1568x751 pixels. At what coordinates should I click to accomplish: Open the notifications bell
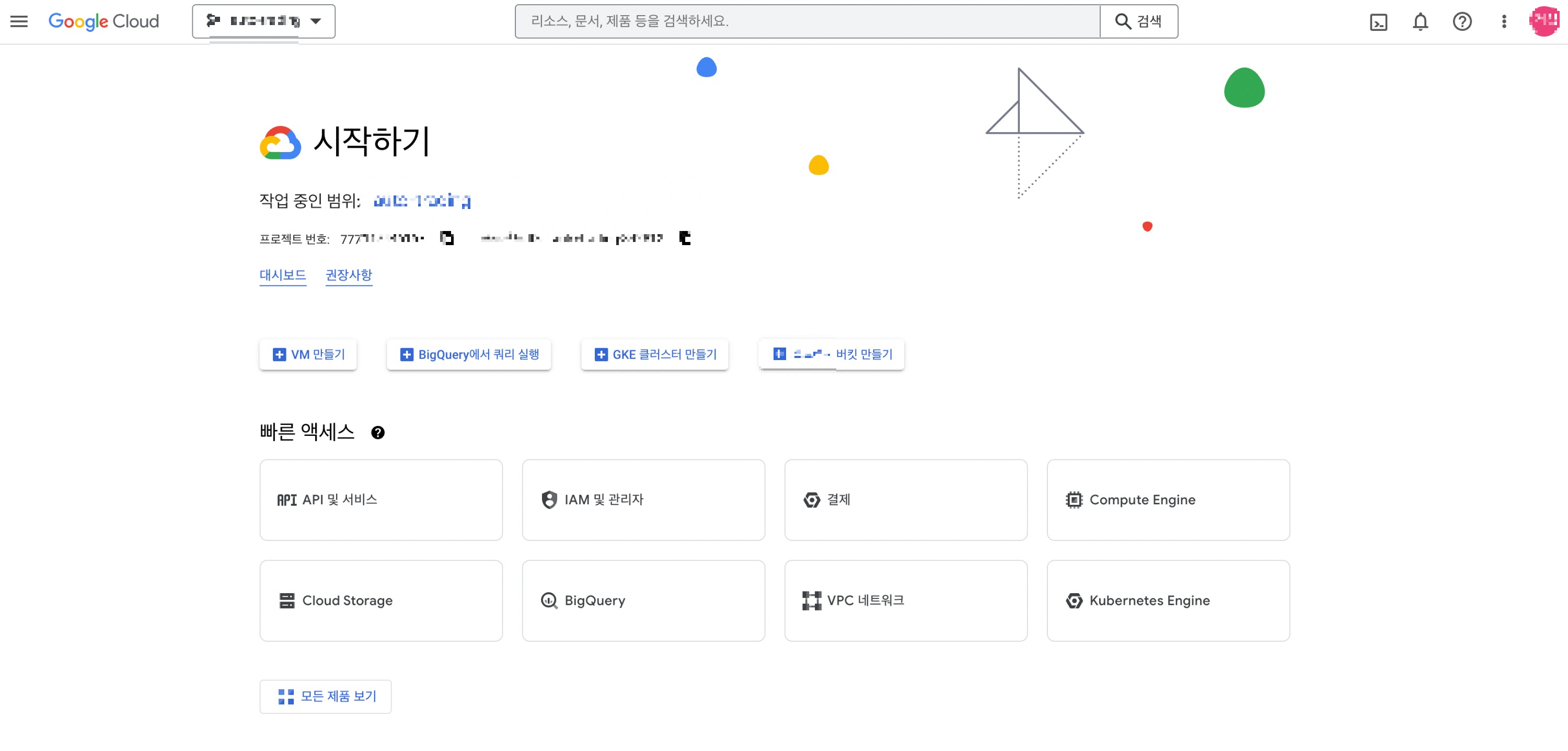(1420, 22)
